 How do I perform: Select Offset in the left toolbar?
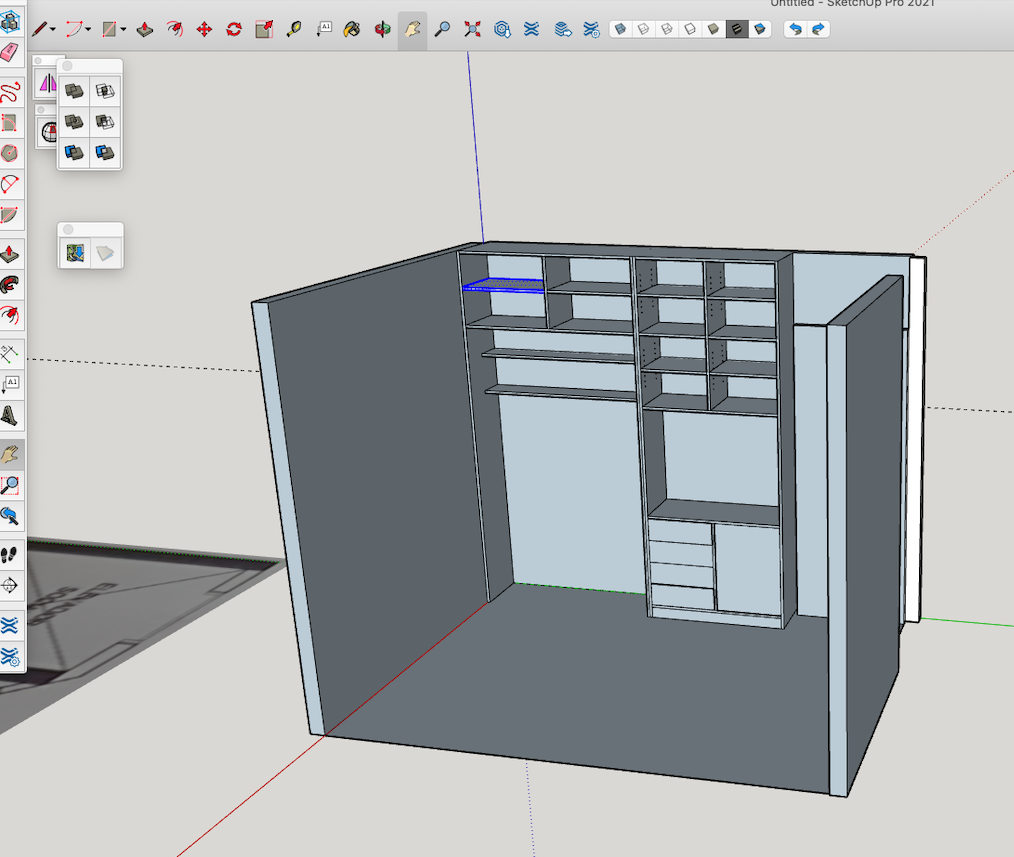pos(10,316)
